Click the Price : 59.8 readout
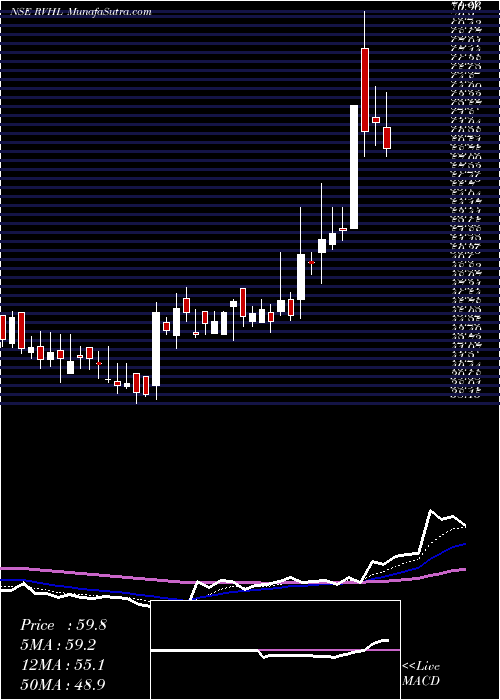Image resolution: width=500 pixels, height=700 pixels. coord(63,625)
